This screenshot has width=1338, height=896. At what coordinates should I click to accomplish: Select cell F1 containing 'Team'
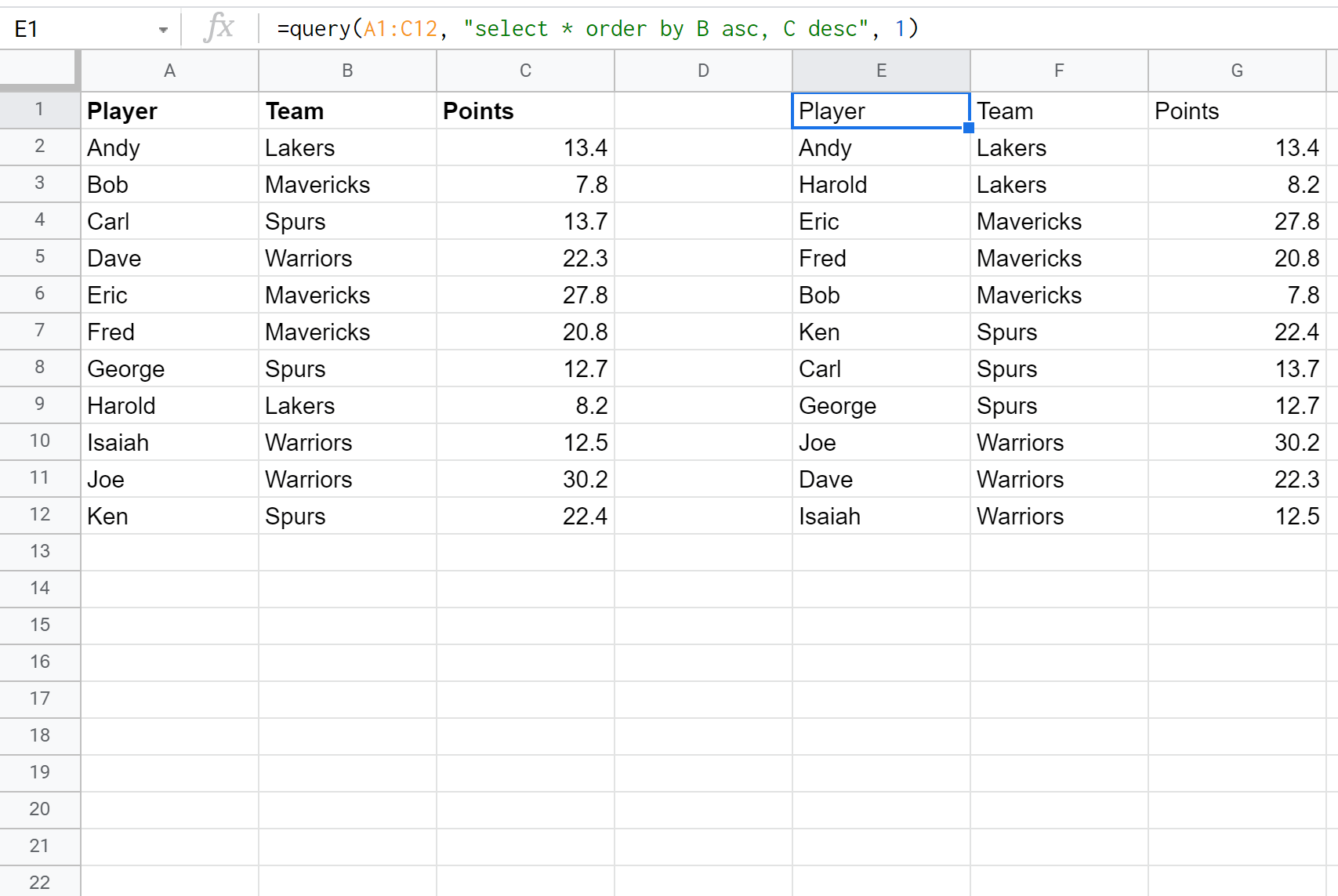(x=1059, y=111)
